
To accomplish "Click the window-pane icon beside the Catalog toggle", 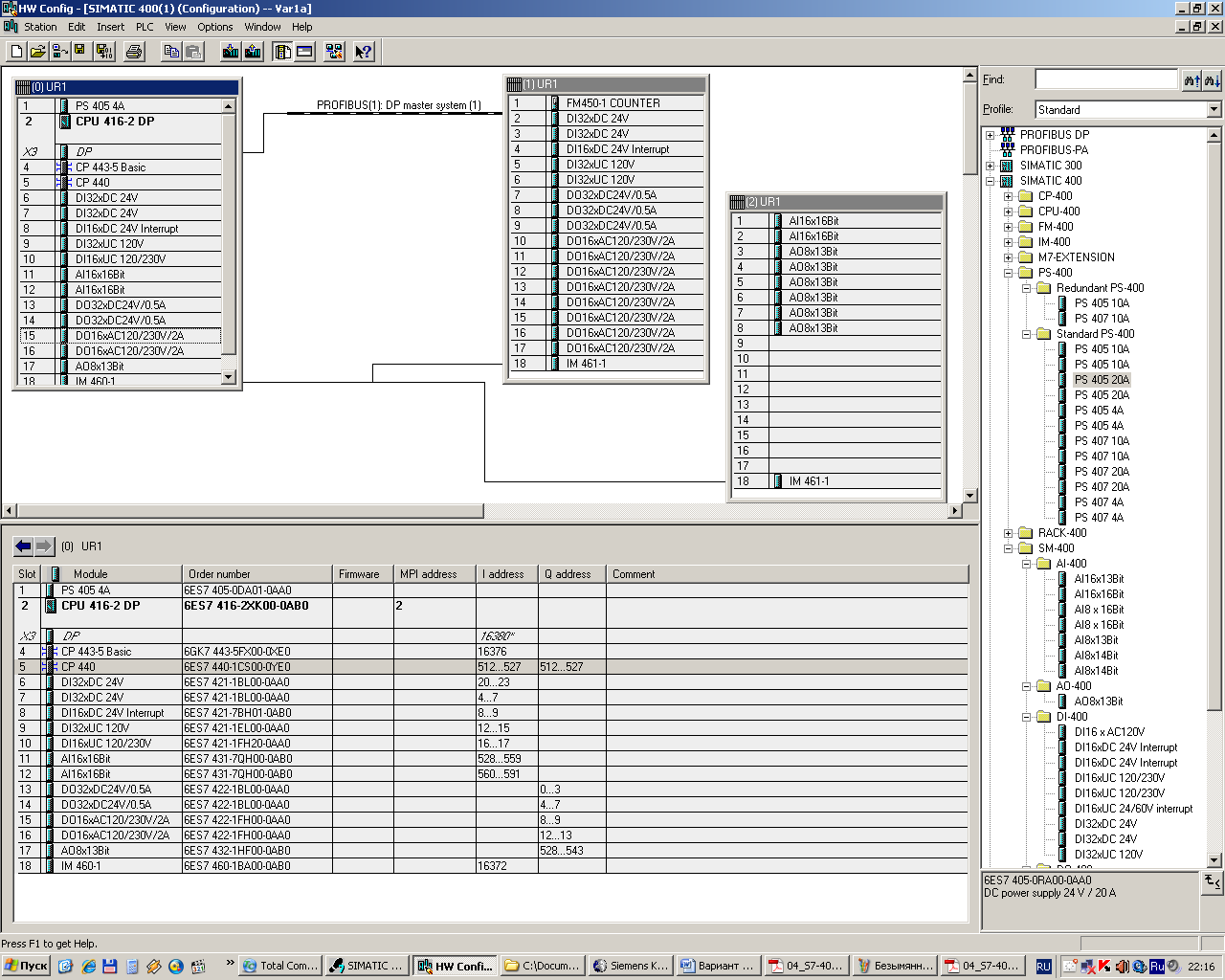I will tap(304, 52).
